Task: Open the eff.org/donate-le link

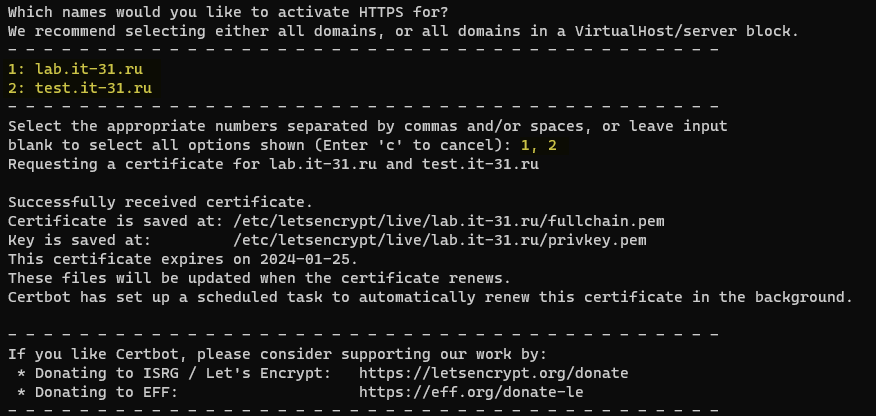Action: coord(470,392)
